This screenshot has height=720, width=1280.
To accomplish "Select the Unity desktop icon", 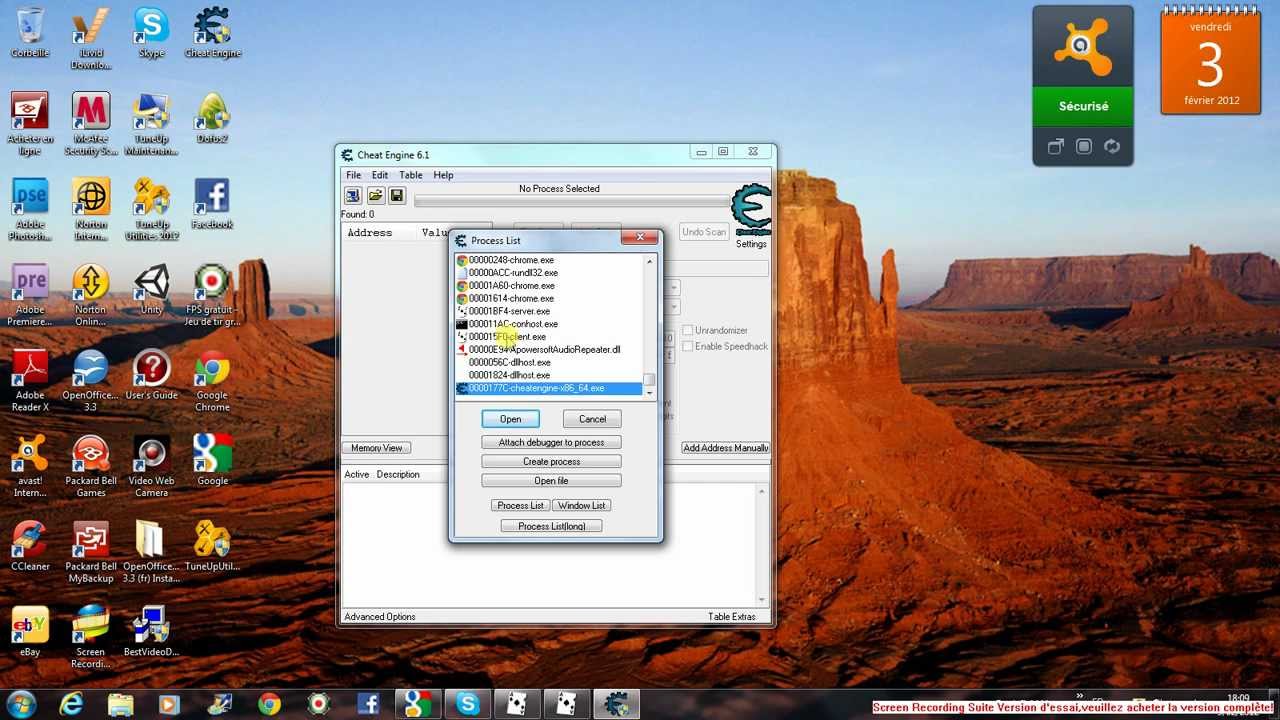I will click(x=151, y=289).
